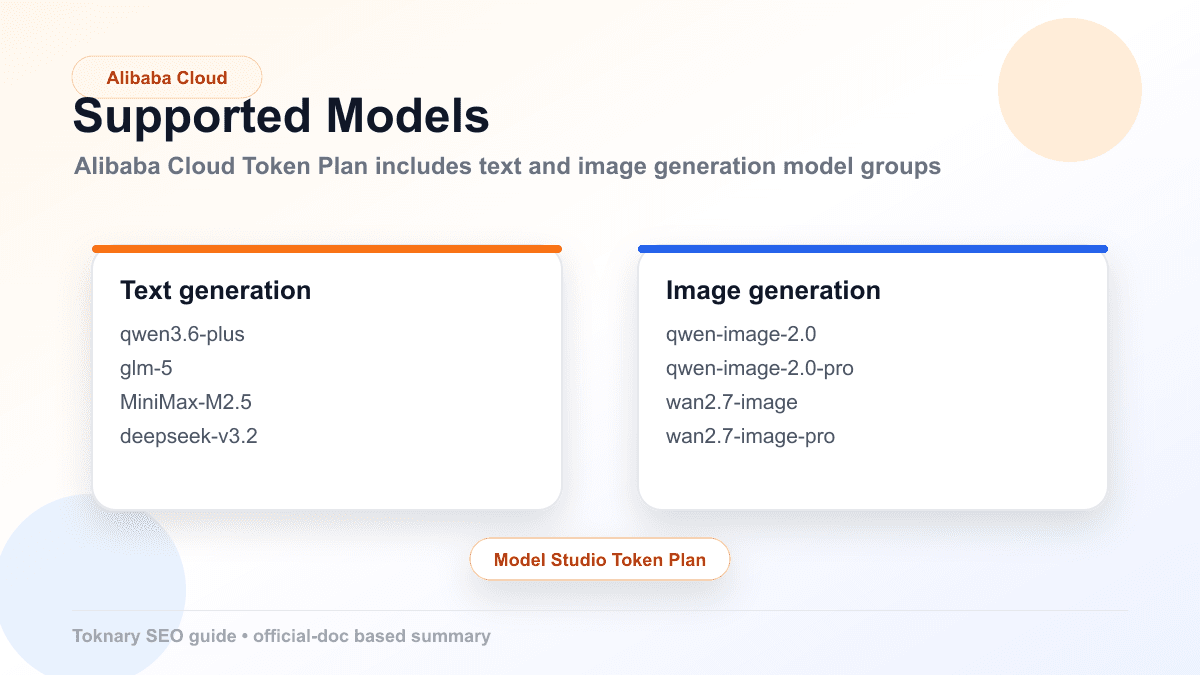Click the Text generation section title
This screenshot has width=1200, height=675.
point(215,291)
